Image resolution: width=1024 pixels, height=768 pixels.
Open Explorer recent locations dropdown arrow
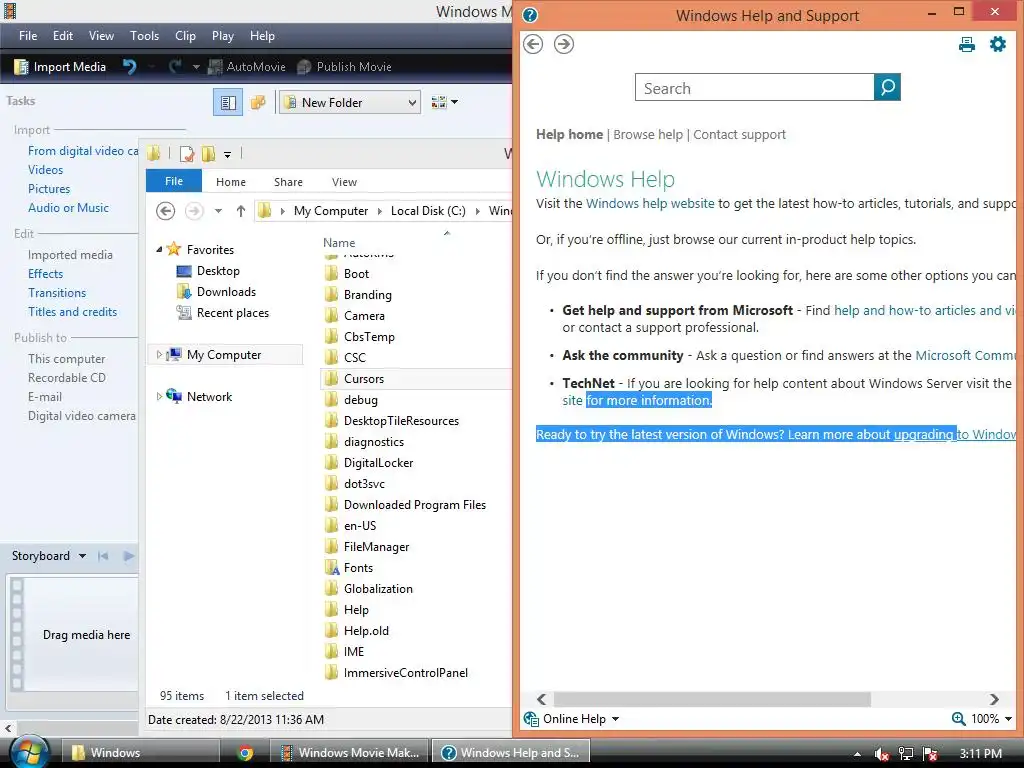[x=218, y=211]
